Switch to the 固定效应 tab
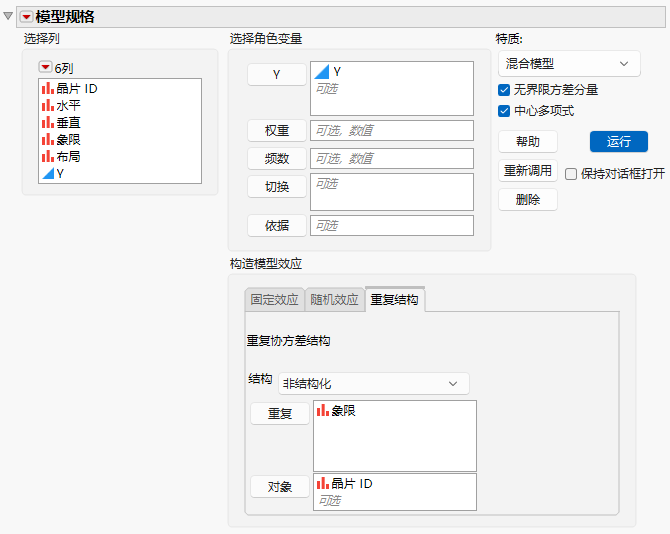The width and height of the screenshot is (670, 534). pyautogui.click(x=274, y=300)
